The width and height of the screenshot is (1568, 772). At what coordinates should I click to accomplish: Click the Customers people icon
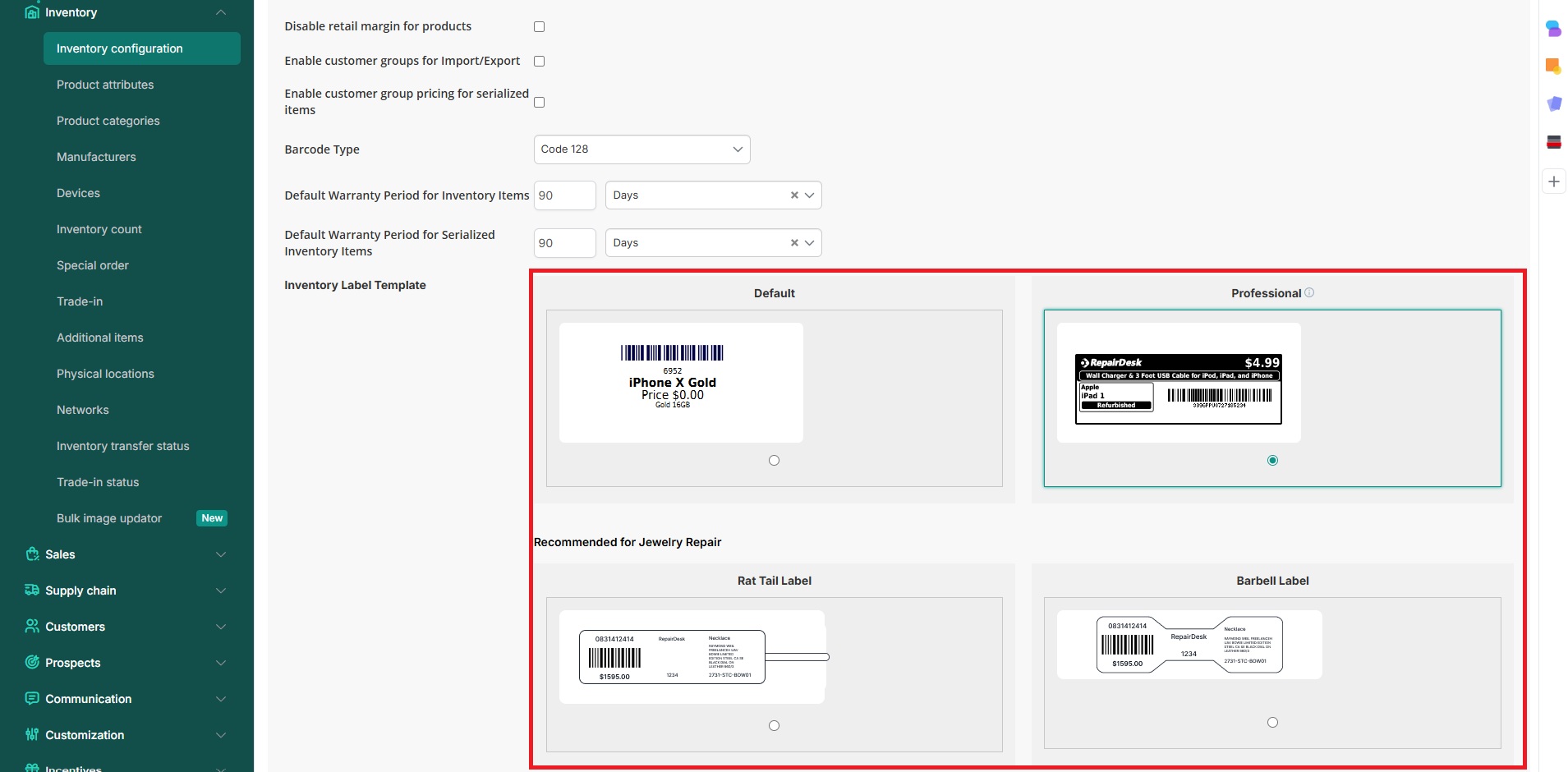click(32, 627)
